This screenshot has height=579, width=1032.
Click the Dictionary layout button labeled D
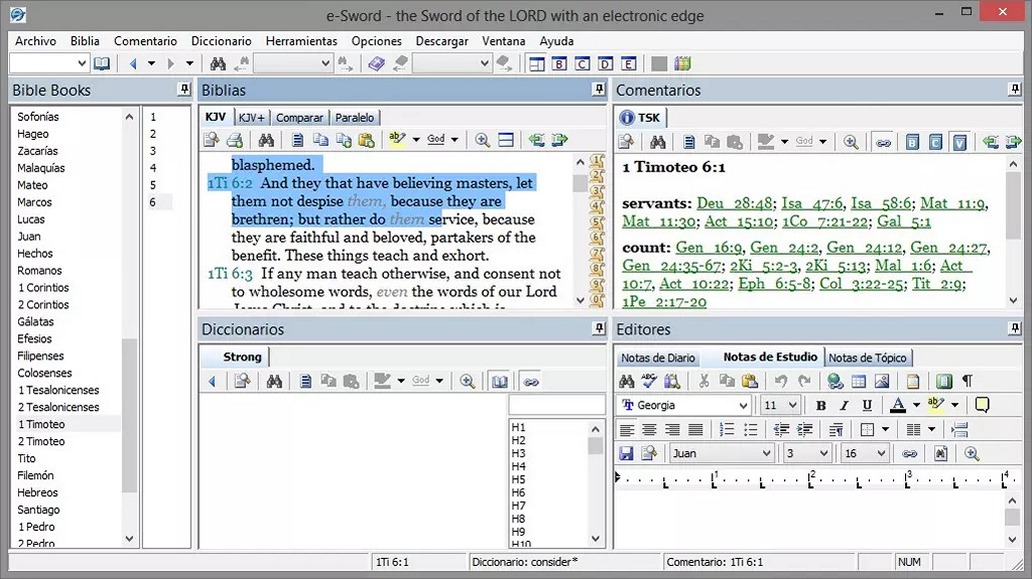click(x=606, y=64)
